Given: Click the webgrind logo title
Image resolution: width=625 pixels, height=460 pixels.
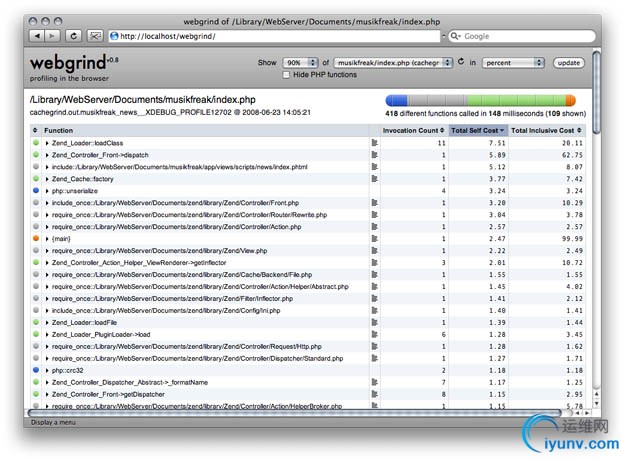Looking at the screenshot, I should click(x=69, y=63).
